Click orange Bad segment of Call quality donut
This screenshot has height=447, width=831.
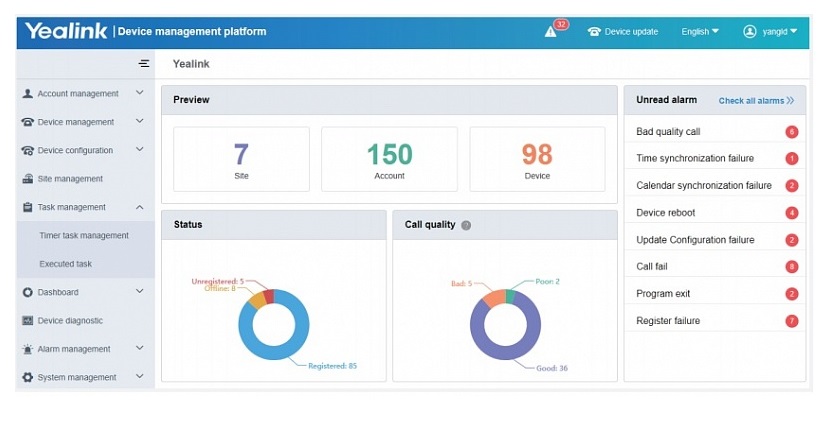495,299
